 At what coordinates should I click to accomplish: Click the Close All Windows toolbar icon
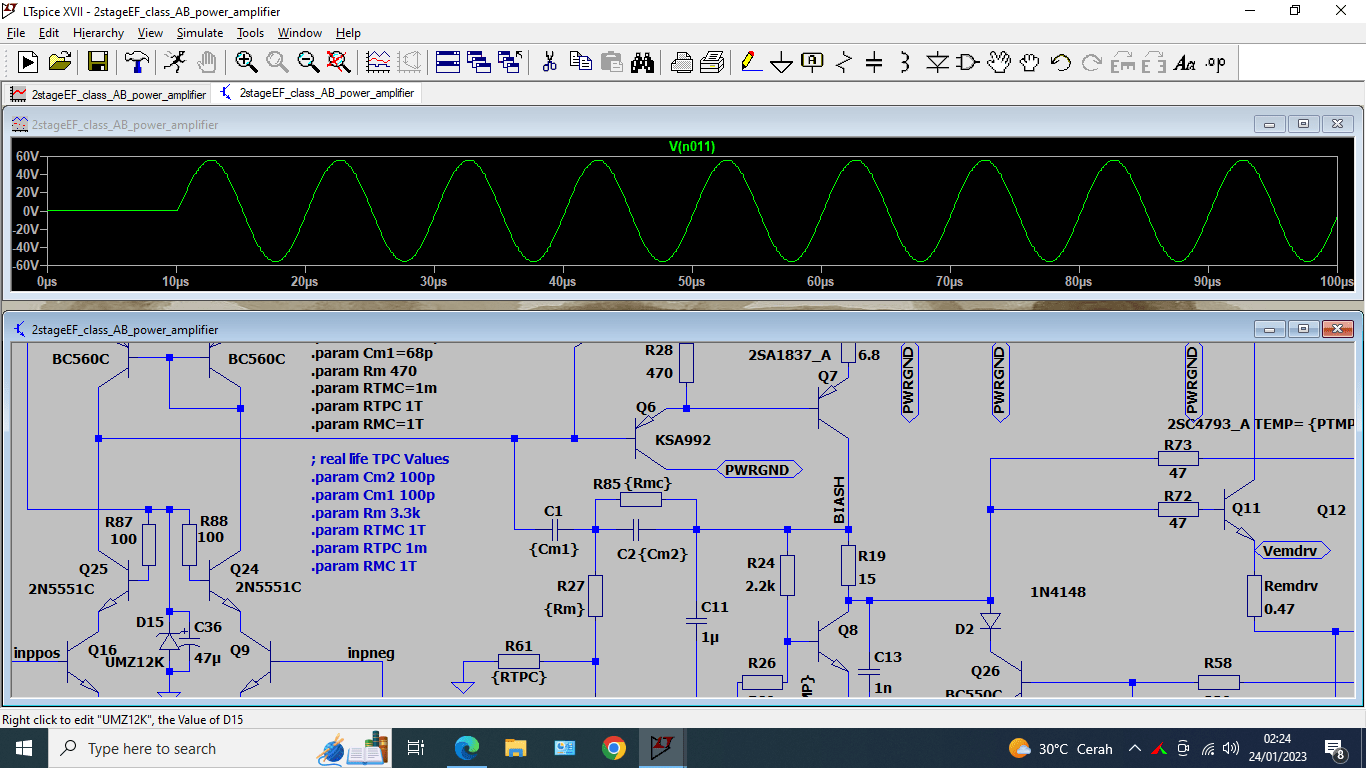[x=510, y=62]
